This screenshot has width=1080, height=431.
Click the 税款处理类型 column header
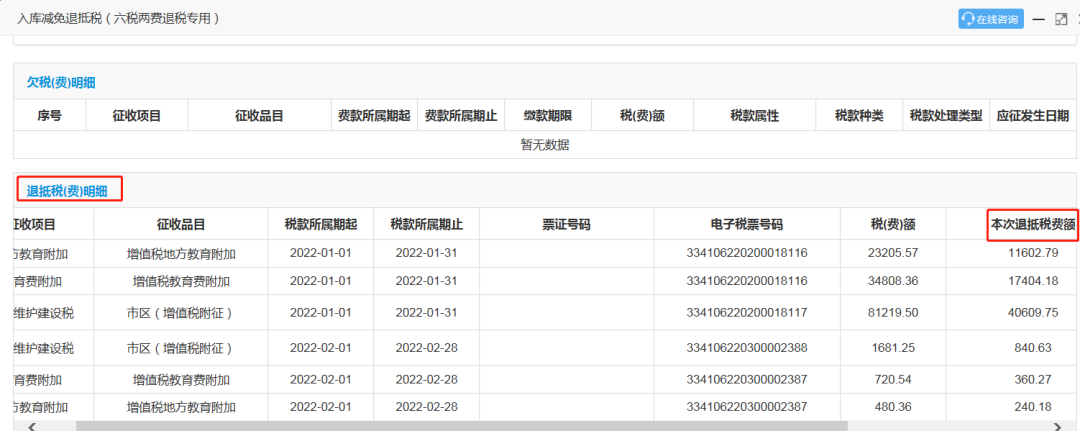click(x=946, y=116)
